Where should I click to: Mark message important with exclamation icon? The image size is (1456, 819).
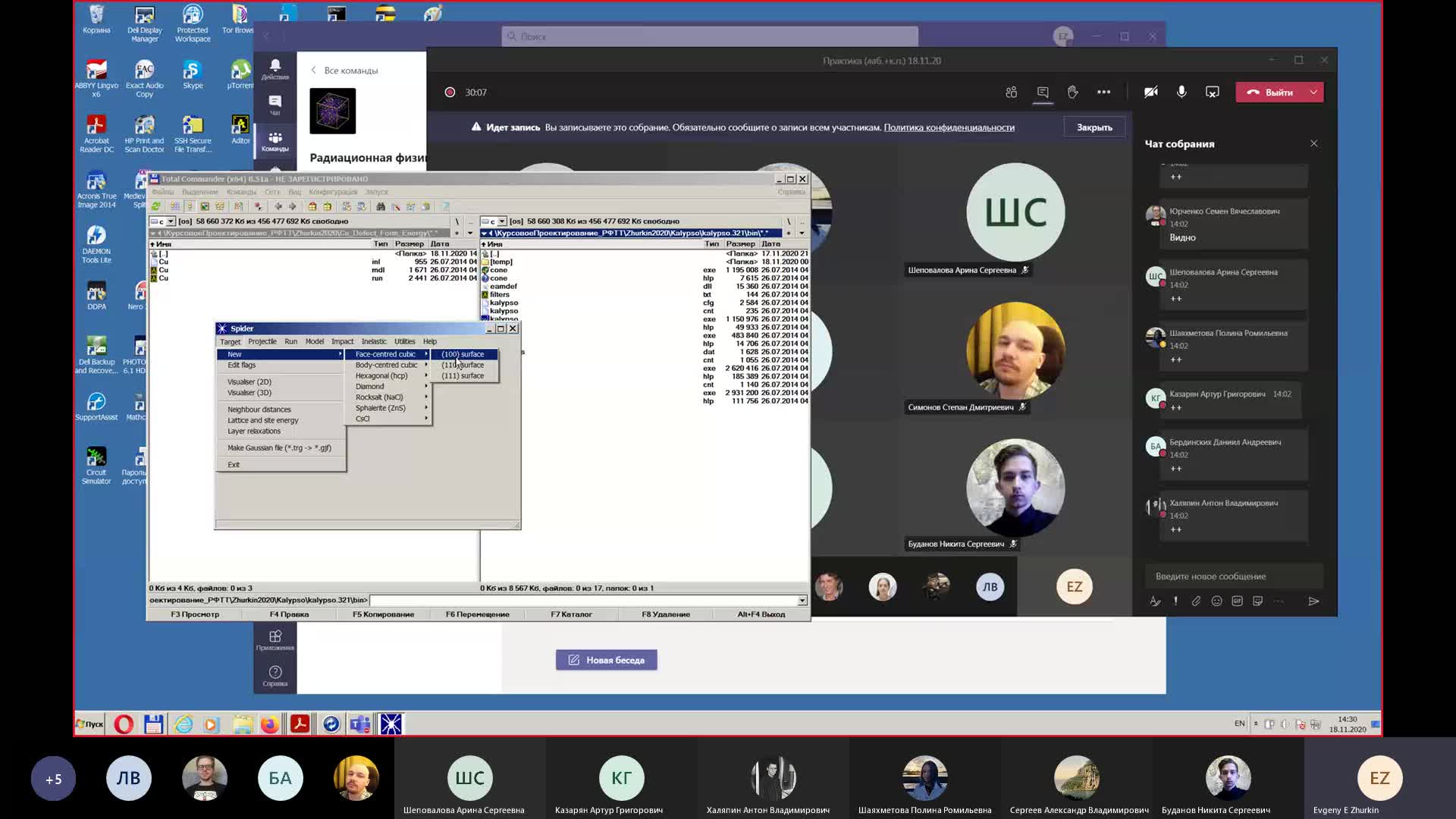point(1175,601)
